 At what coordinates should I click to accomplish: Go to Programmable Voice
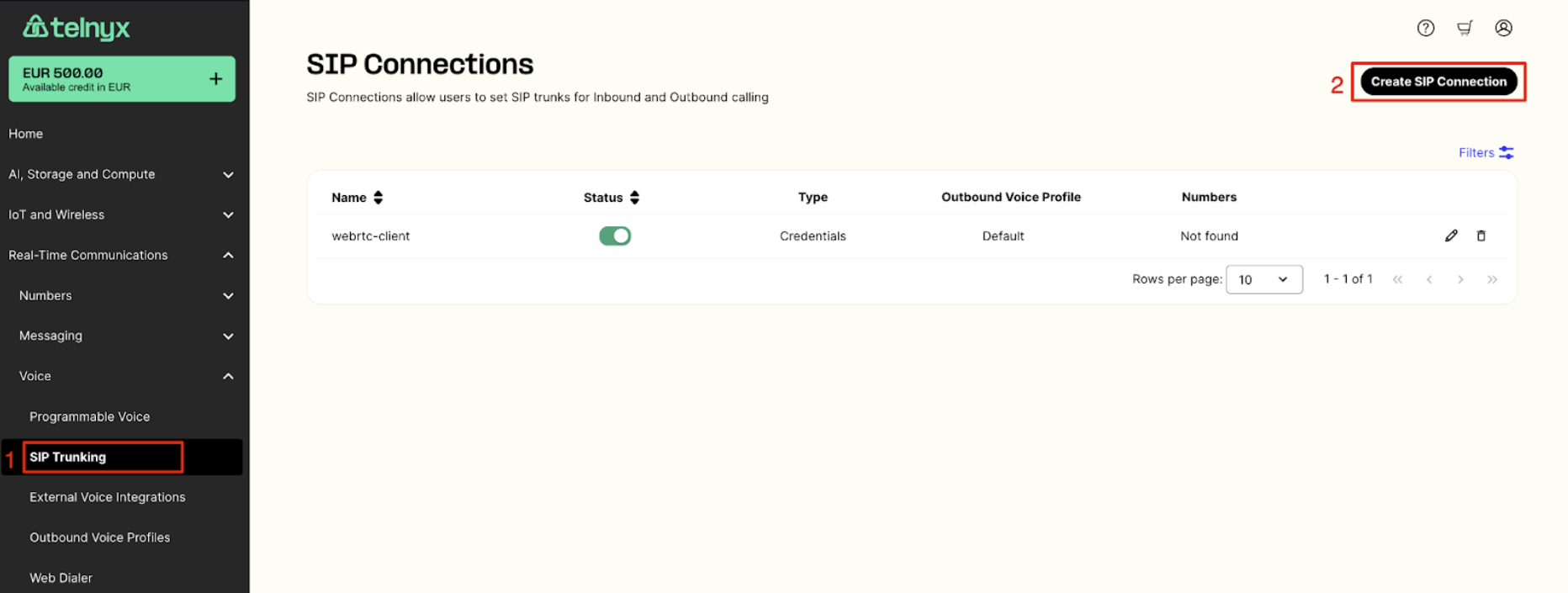pos(90,416)
